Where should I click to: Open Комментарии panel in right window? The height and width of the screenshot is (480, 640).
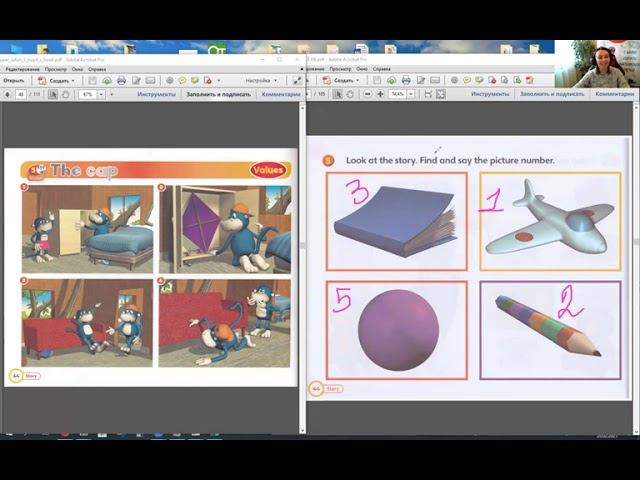(x=615, y=94)
